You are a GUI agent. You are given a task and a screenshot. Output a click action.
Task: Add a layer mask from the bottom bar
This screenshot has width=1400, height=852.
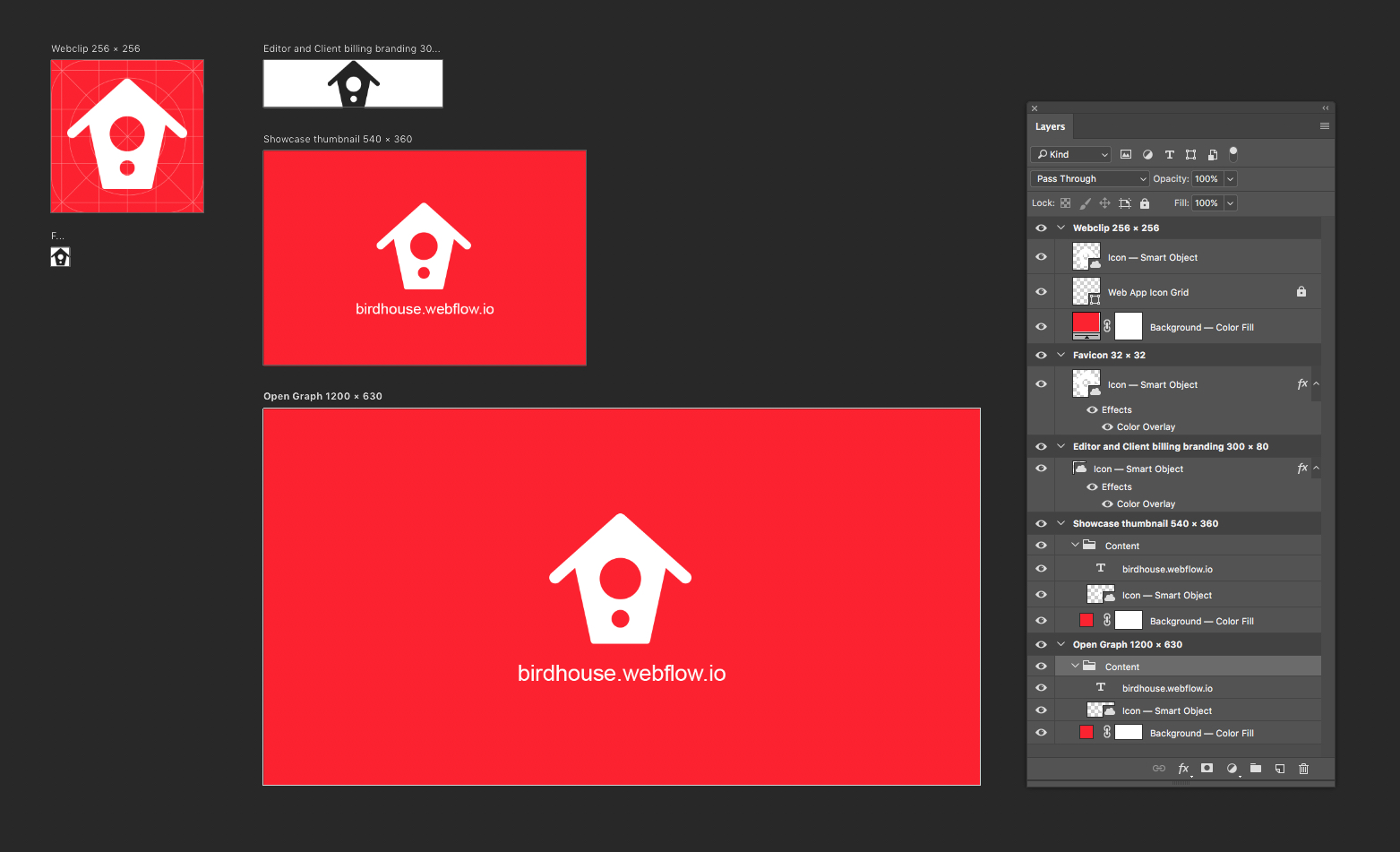(1207, 769)
